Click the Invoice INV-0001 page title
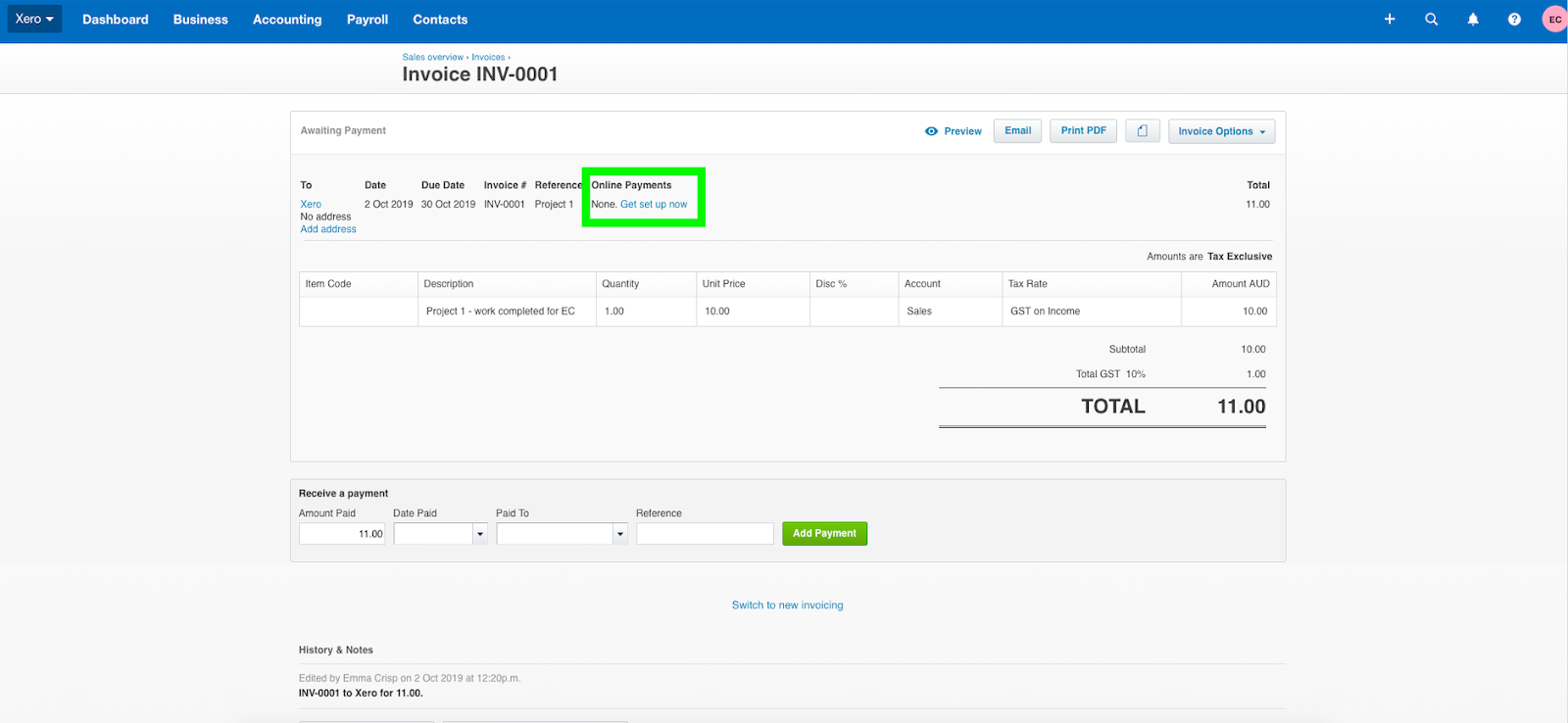Viewport: 1568px width, 723px height. (480, 74)
